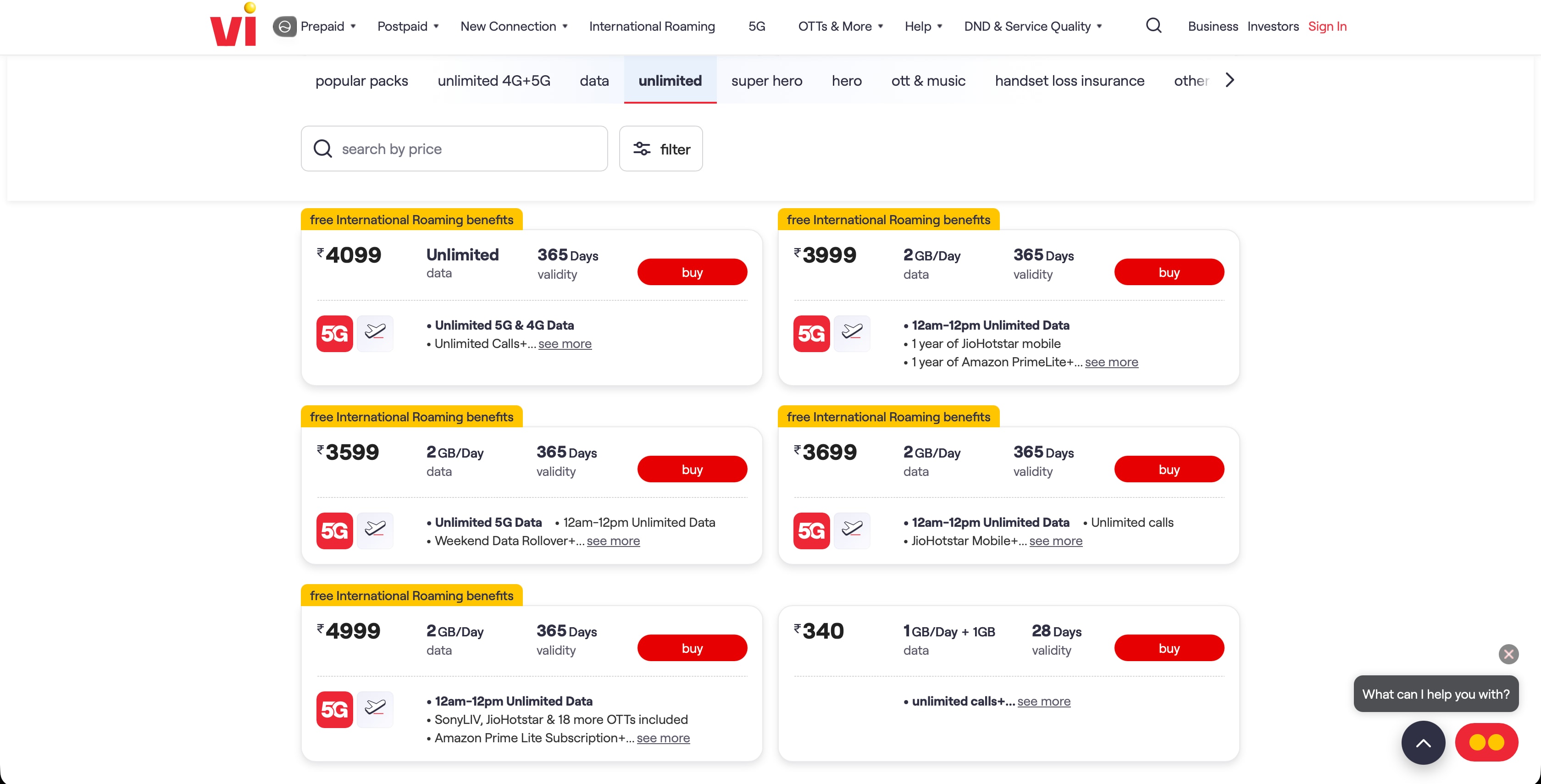Click the roaming airplane icon on ₹3699 plan
1541x784 pixels.
852,530
